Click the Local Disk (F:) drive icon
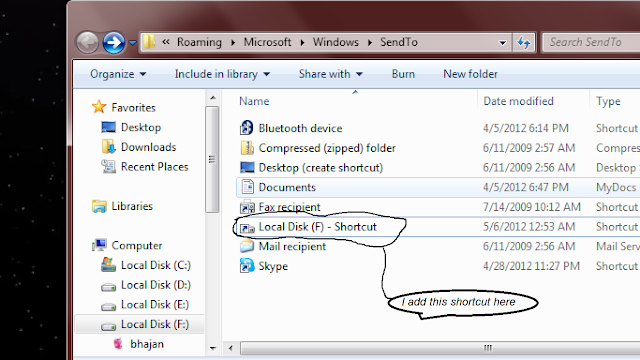The image size is (640, 360). (x=108, y=326)
